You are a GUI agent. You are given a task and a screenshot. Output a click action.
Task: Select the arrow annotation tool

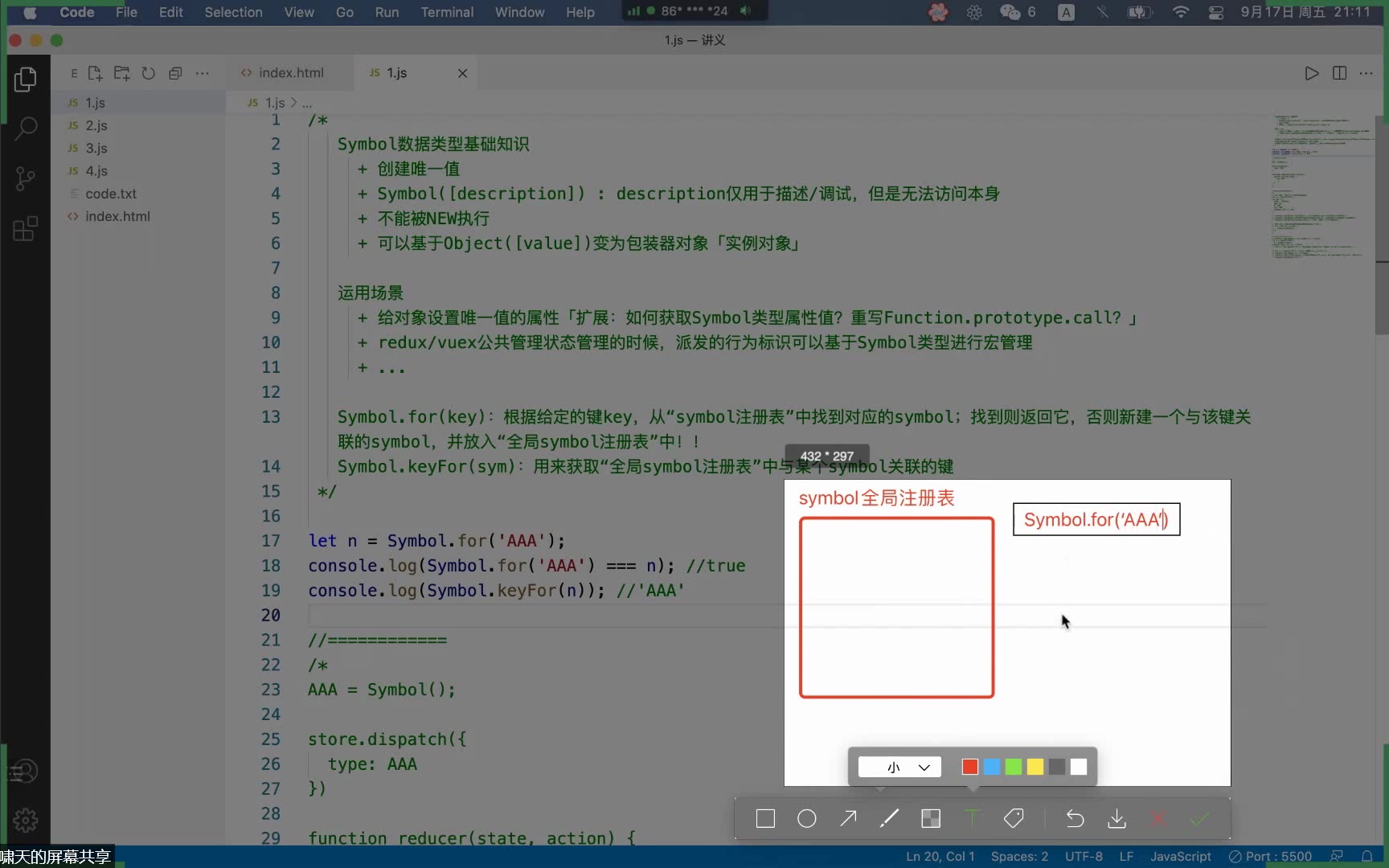[848, 819]
